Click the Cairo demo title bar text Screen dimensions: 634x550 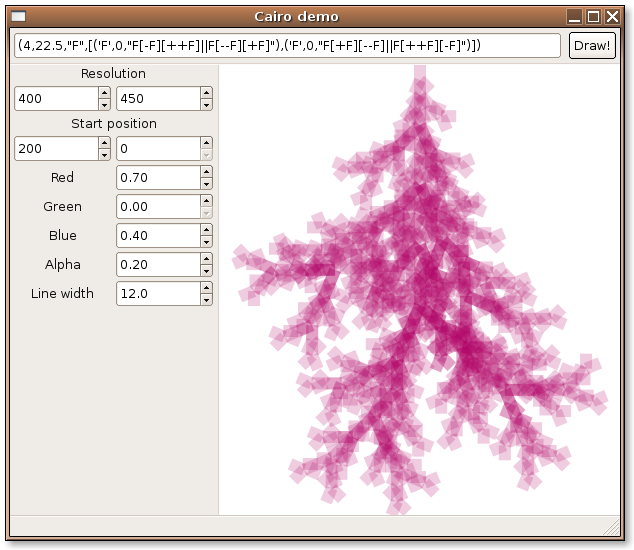click(x=296, y=17)
